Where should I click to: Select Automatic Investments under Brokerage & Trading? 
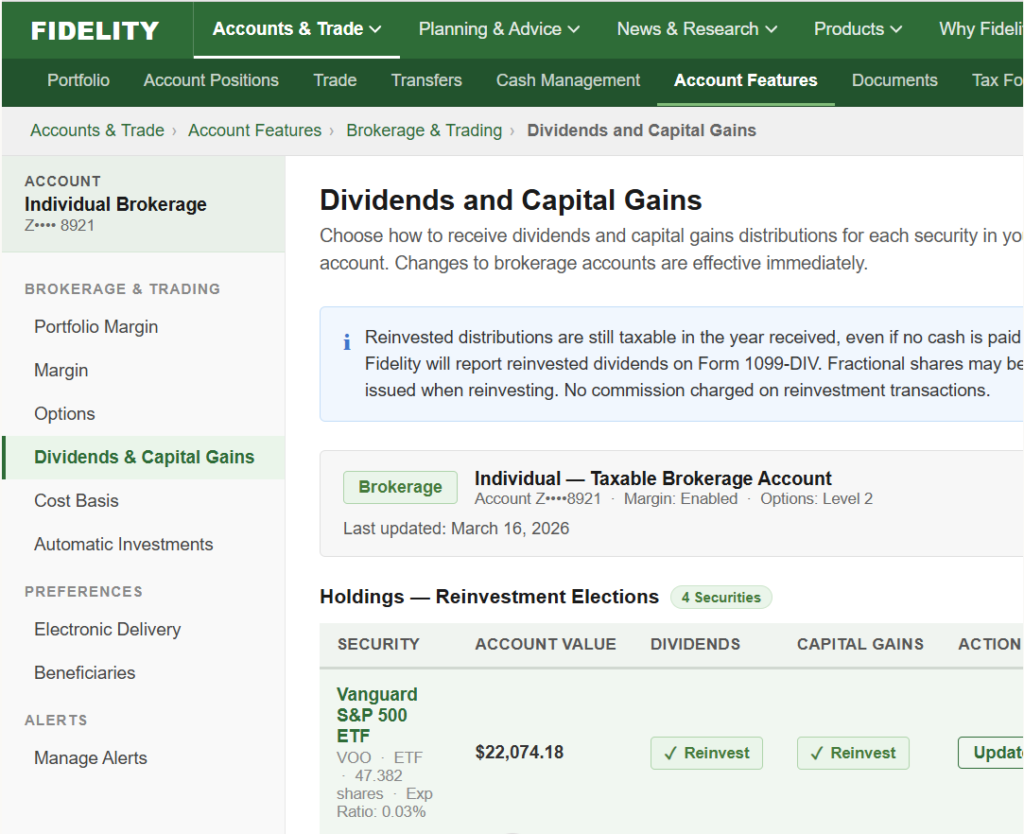[x=123, y=544]
